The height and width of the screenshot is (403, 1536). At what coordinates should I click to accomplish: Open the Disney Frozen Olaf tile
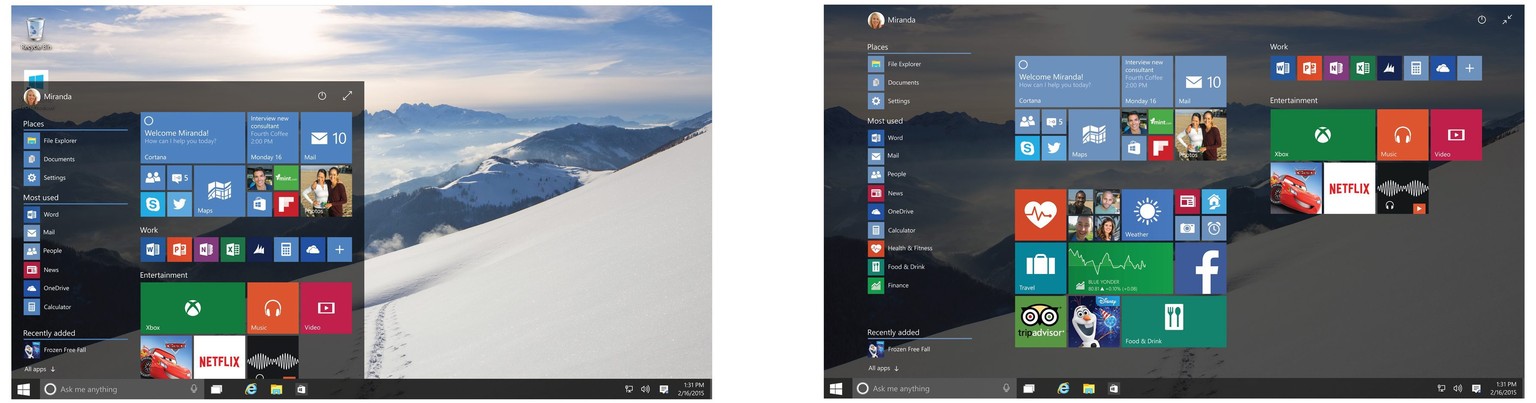point(1093,321)
